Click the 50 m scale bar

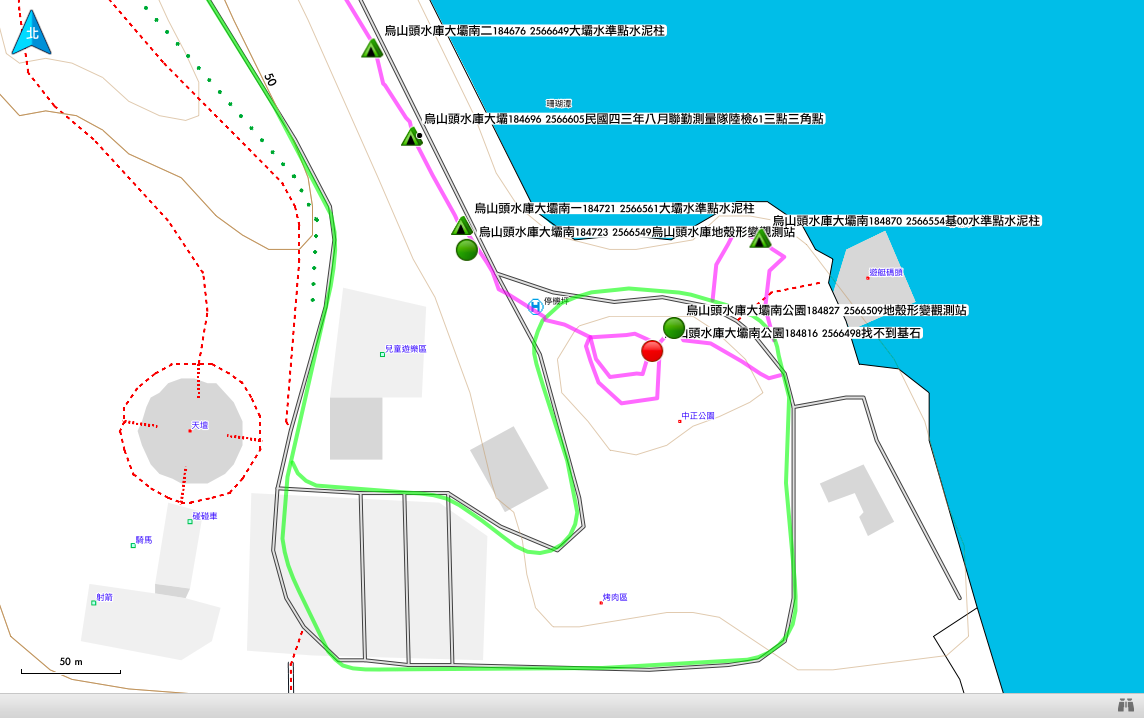(x=70, y=670)
